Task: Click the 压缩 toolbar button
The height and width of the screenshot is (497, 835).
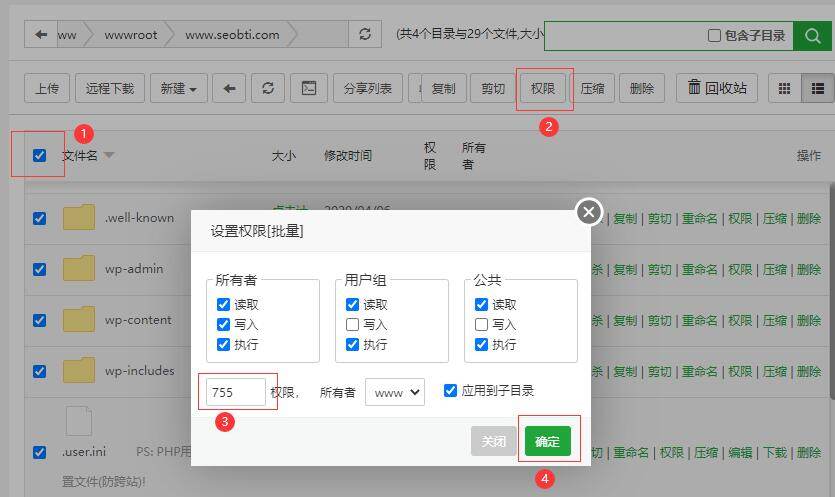Action: click(592, 88)
